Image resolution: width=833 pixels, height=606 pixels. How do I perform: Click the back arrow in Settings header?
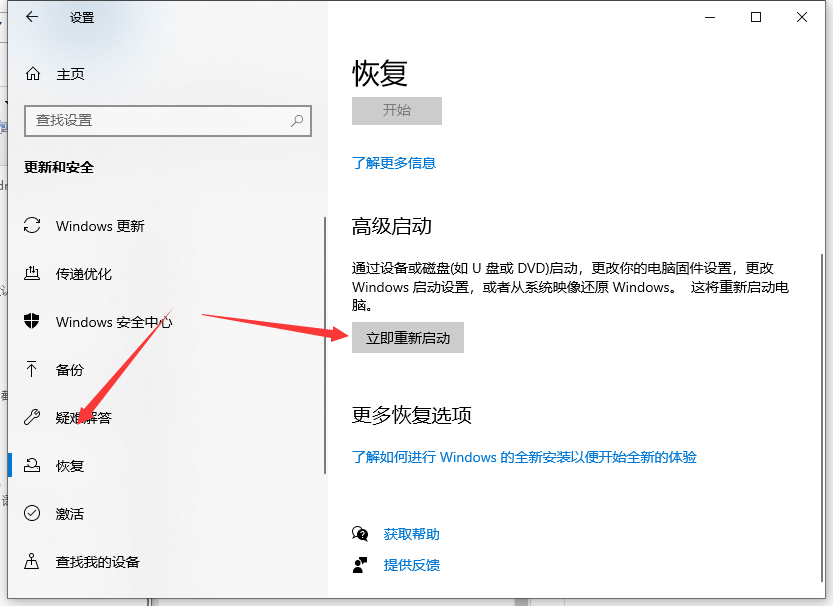click(32, 17)
